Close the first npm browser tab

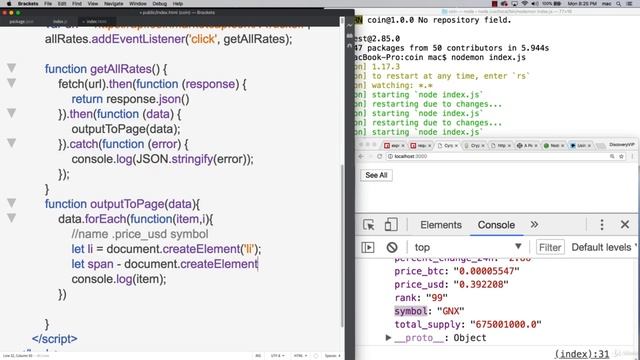pos(403,146)
